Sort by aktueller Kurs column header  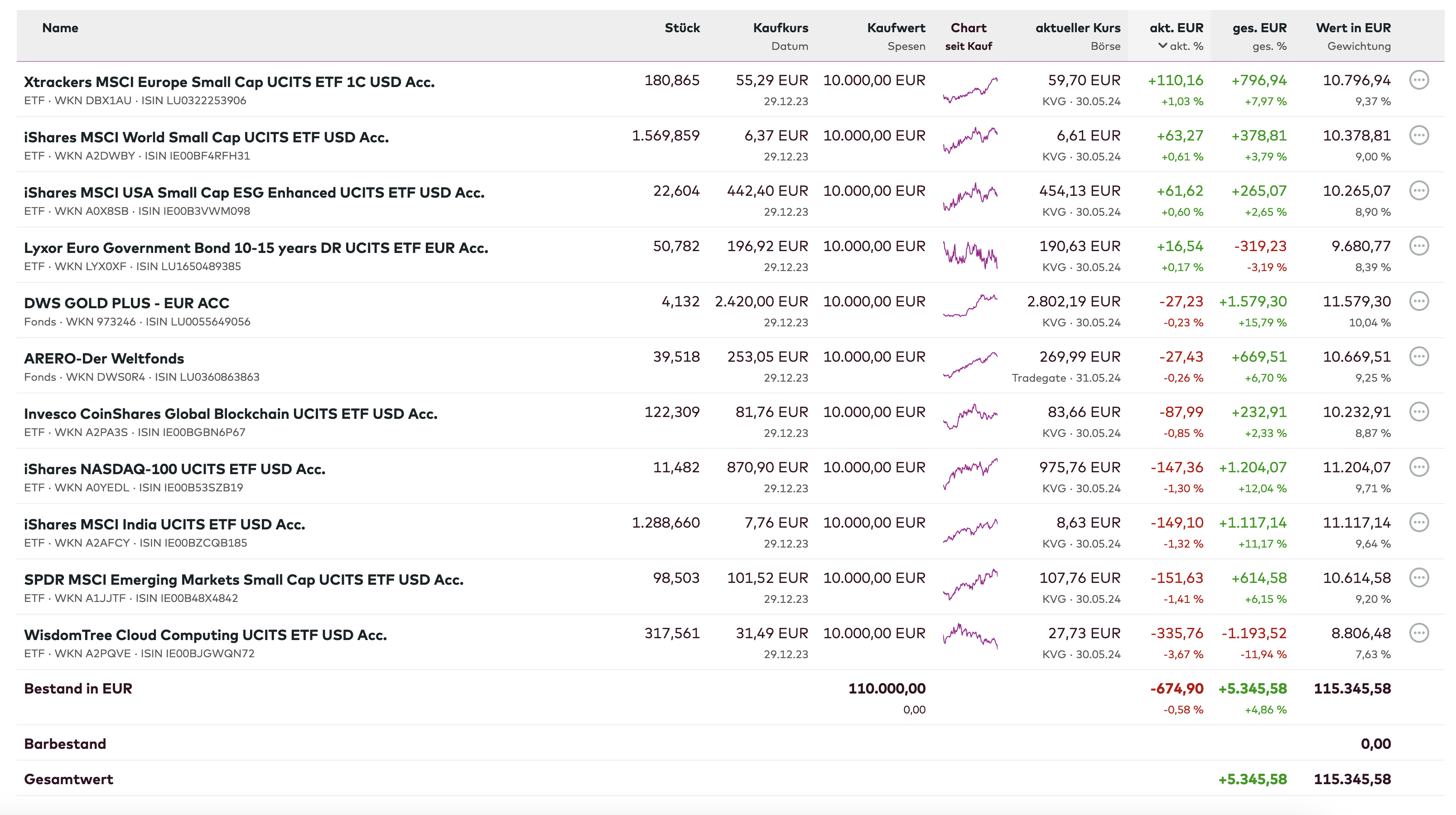point(1077,28)
